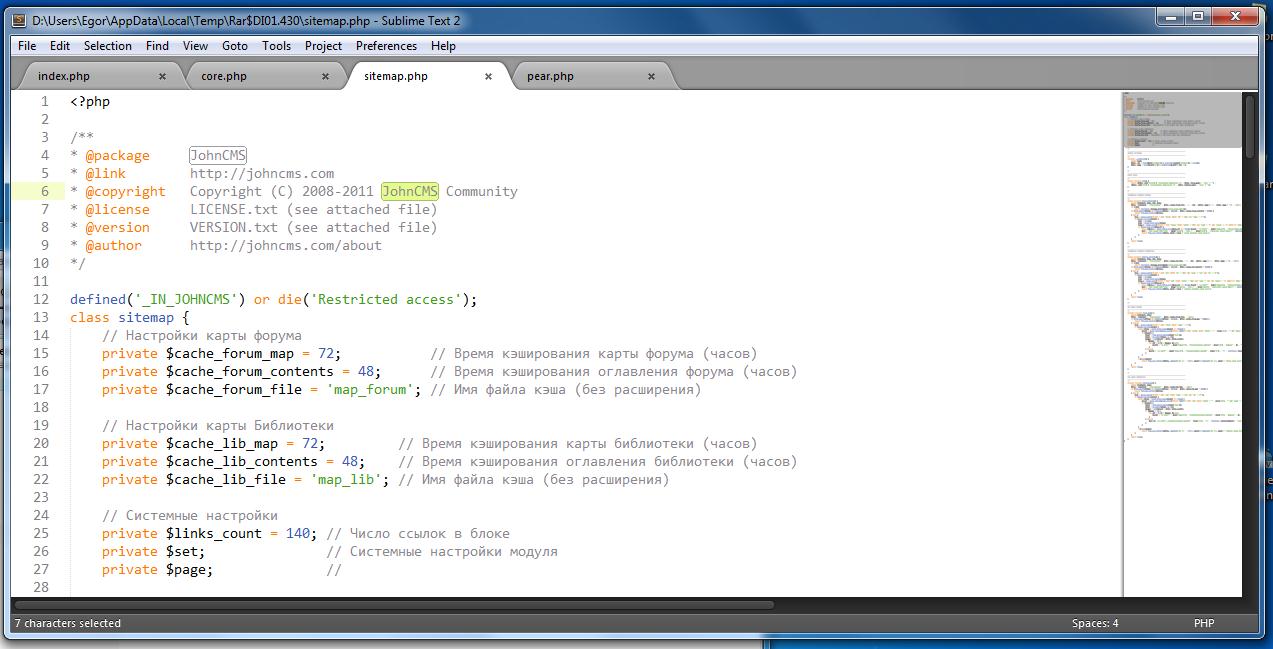Viewport: 1273px width, 649px height.
Task: Switch to the index.php tab
Action: 77,76
